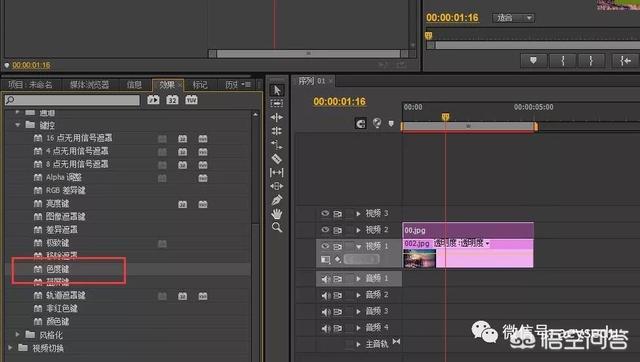Select the Pen tool
640x362 pixels.
tap(277, 200)
